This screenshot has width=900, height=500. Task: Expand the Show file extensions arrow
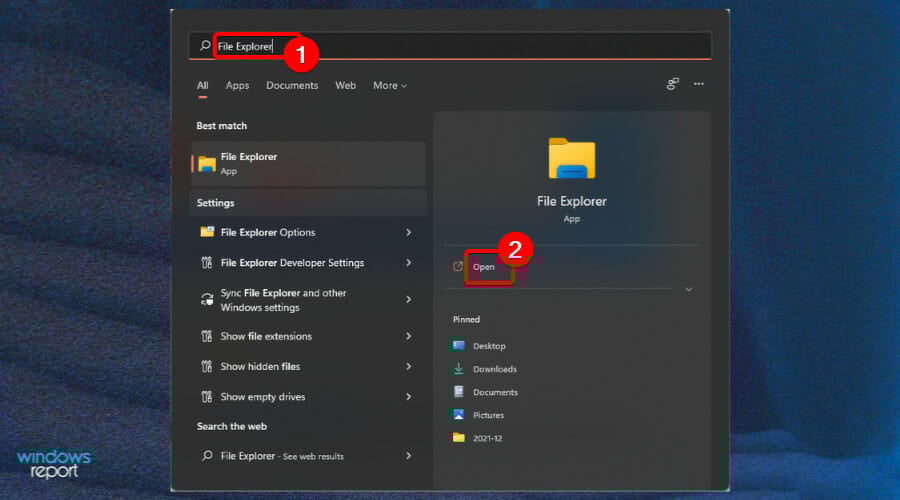point(409,336)
